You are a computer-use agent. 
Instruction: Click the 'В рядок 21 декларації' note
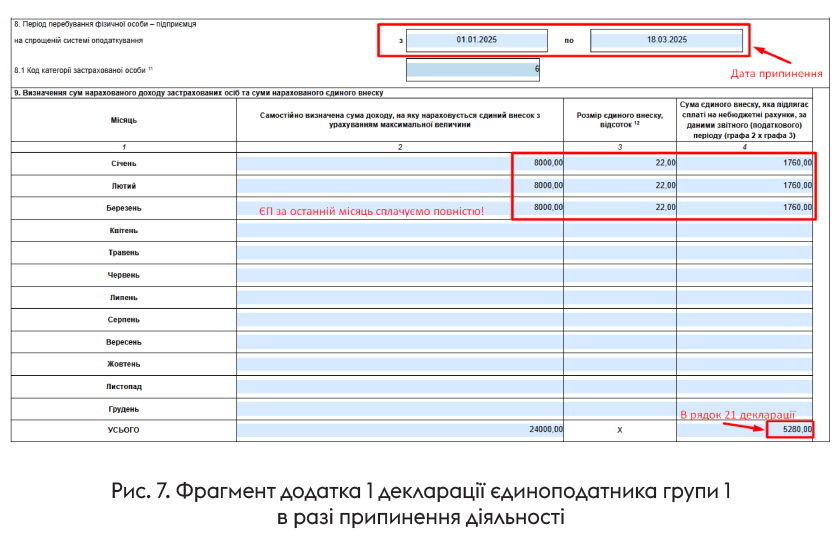point(737,413)
